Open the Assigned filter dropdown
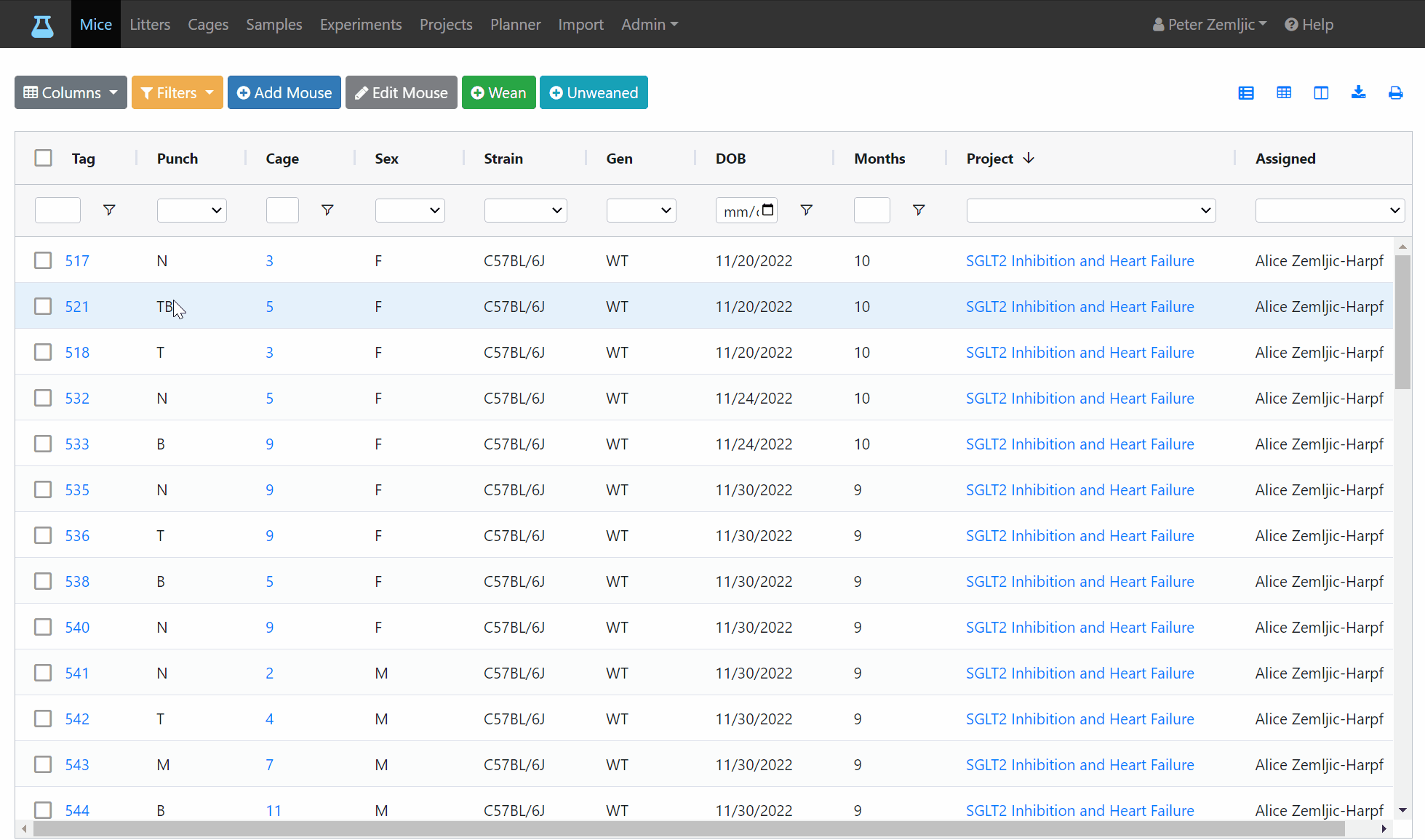1425x840 pixels. [1330, 210]
